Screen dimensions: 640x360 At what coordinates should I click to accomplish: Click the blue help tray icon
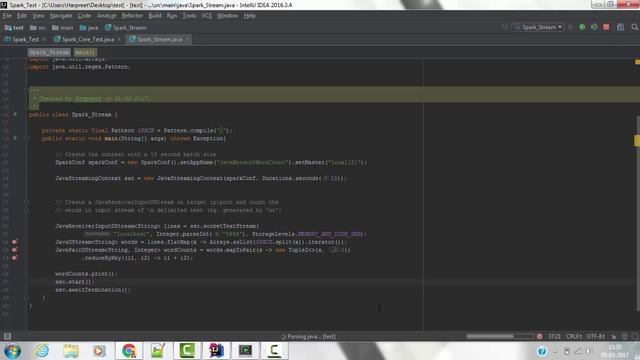(542, 351)
